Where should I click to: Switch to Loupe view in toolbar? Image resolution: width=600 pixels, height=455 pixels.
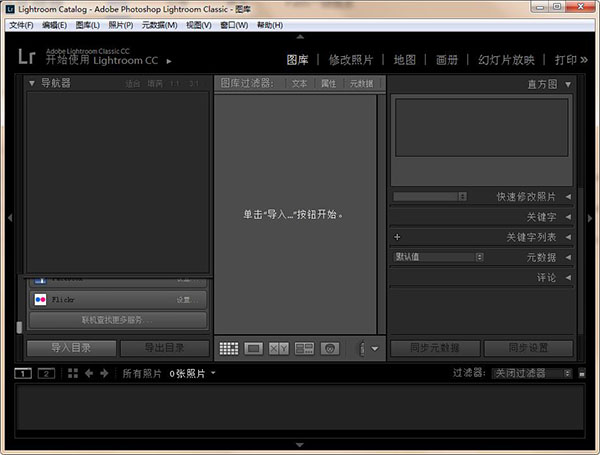click(x=254, y=349)
